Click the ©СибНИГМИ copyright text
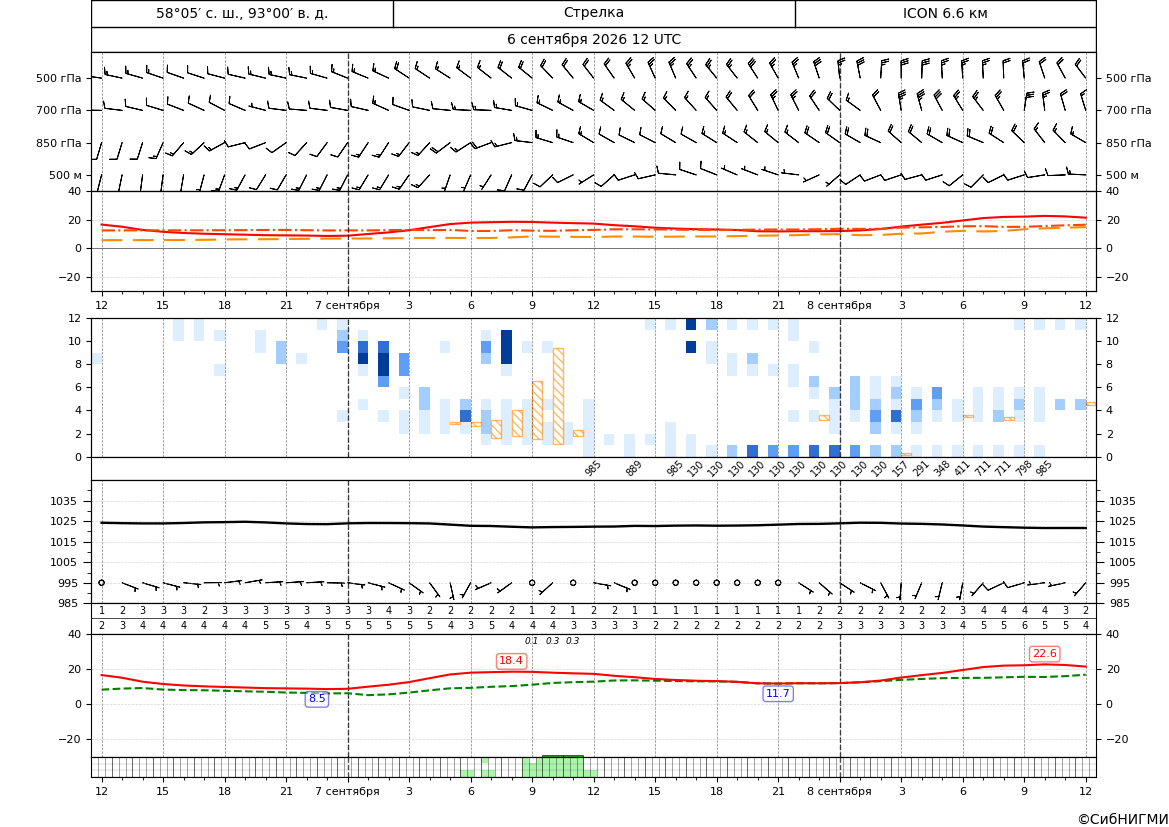Viewport: 1169px width, 827px height. [1123, 819]
